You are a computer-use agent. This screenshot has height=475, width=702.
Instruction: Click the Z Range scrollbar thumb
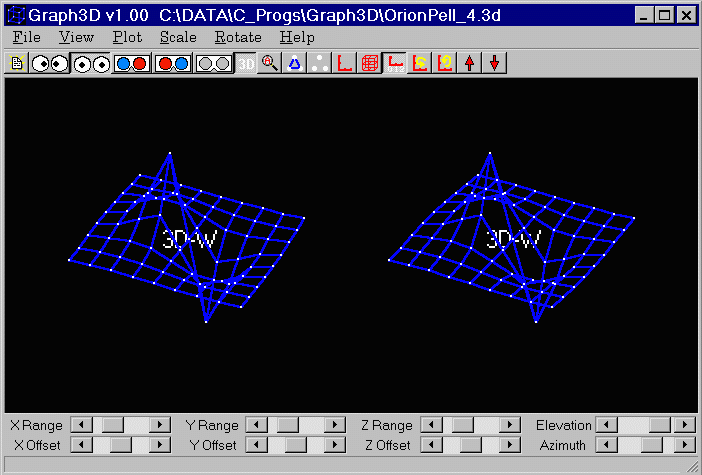pyautogui.click(x=462, y=424)
